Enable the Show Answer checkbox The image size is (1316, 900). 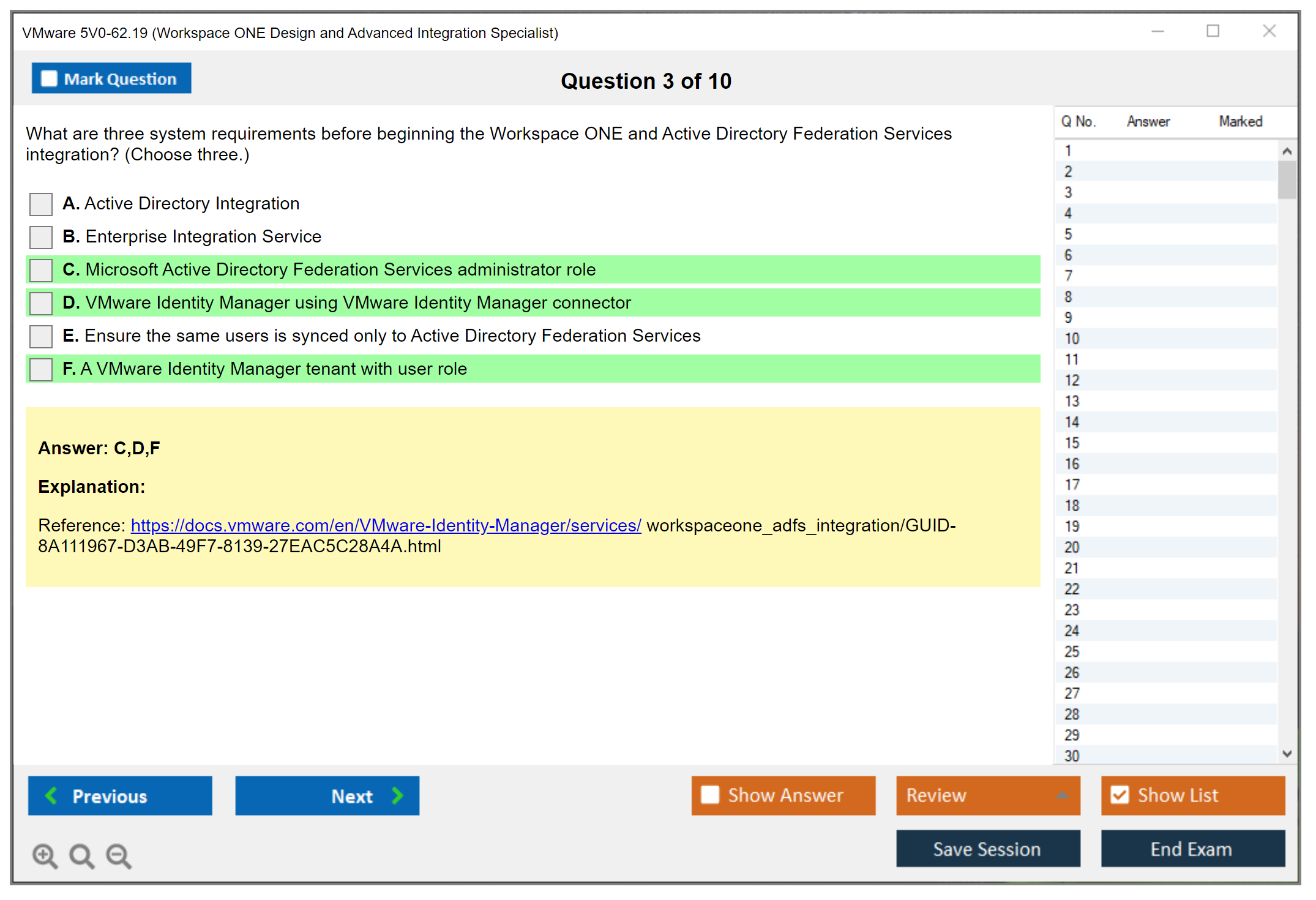pyautogui.click(x=710, y=795)
